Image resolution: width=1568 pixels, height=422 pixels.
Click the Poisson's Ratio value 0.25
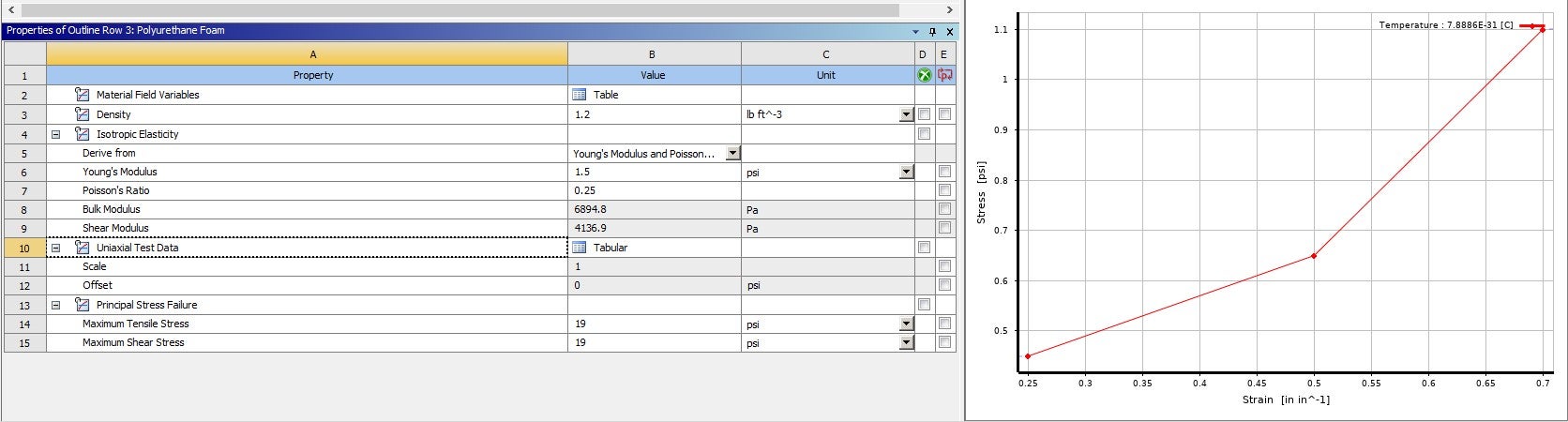point(585,190)
